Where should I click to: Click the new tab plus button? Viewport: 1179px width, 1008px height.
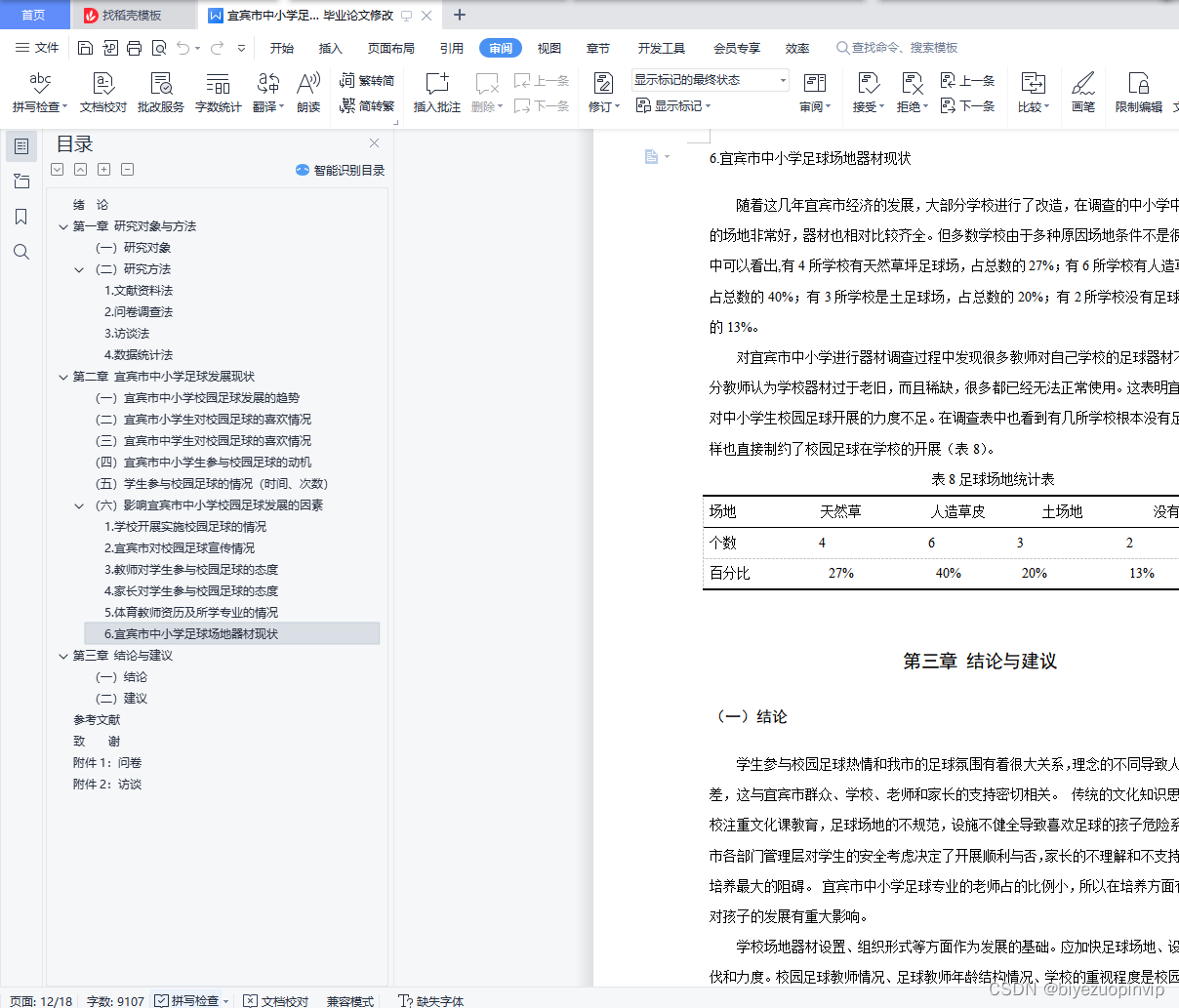tap(460, 15)
